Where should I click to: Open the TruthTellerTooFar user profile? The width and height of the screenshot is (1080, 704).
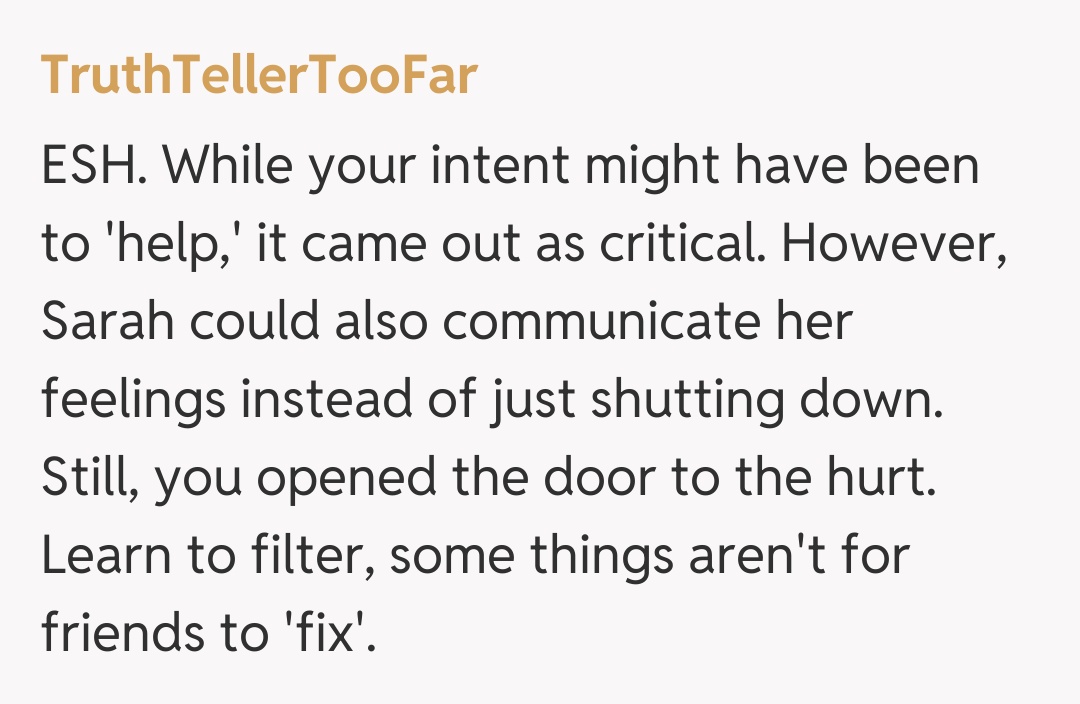[x=259, y=77]
